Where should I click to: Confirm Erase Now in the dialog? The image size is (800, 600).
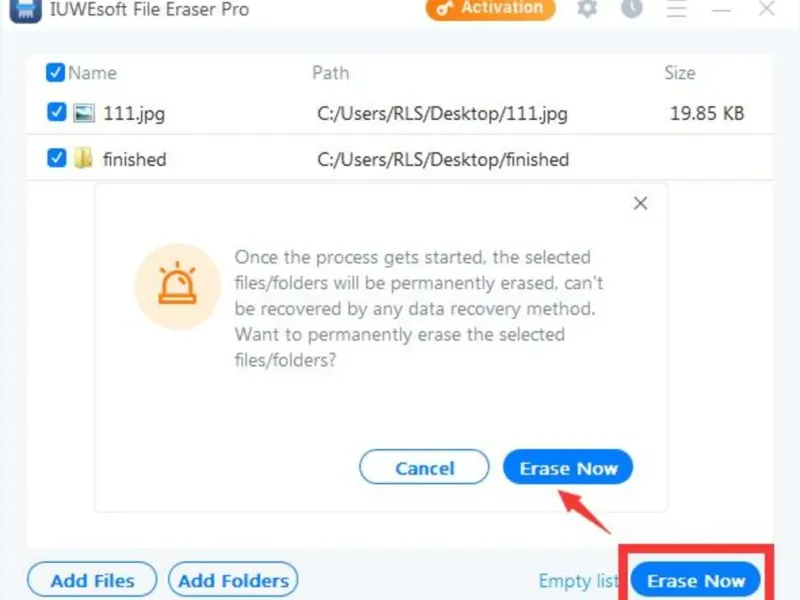click(x=568, y=467)
